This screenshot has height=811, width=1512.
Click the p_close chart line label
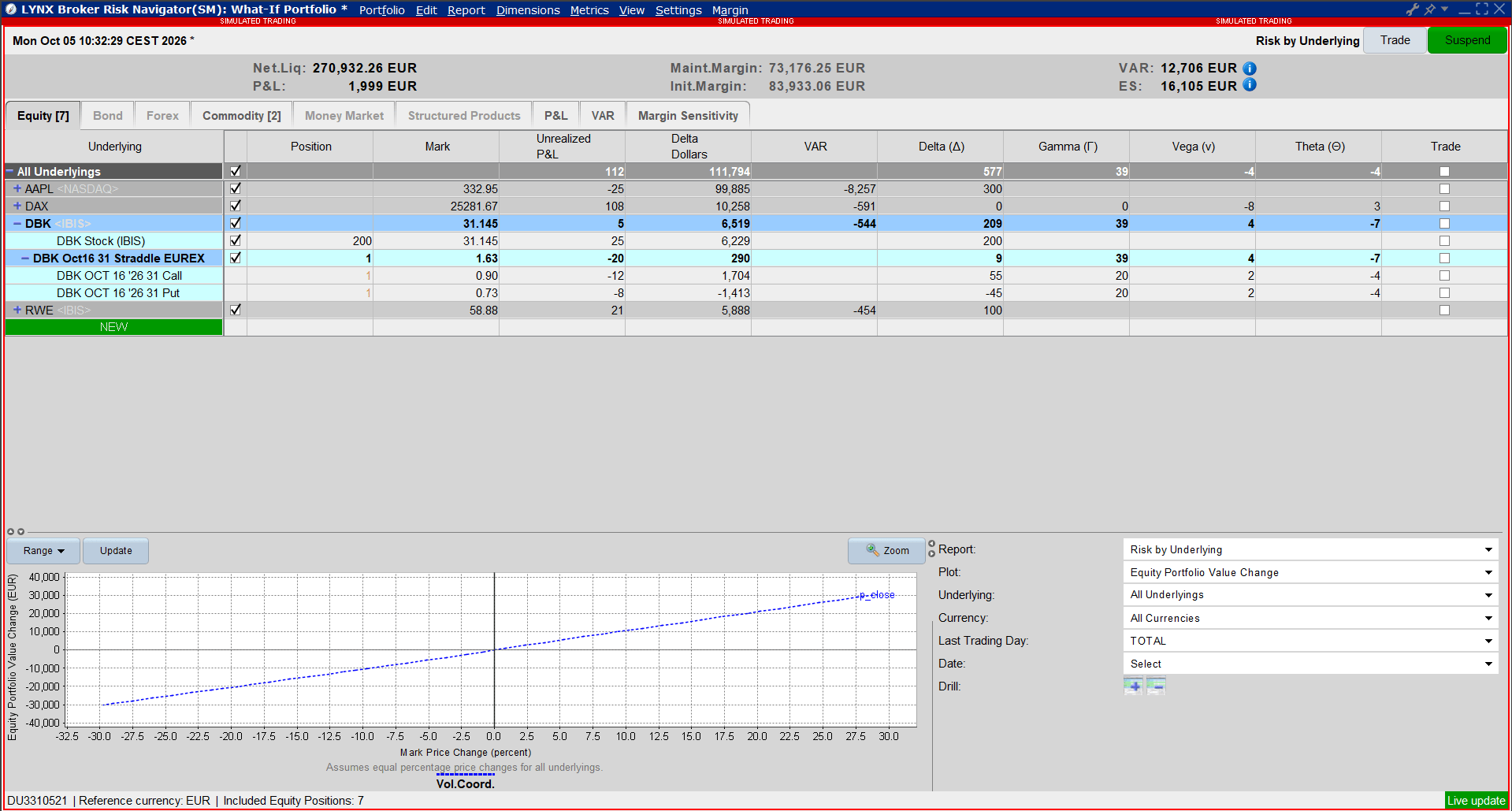[877, 595]
